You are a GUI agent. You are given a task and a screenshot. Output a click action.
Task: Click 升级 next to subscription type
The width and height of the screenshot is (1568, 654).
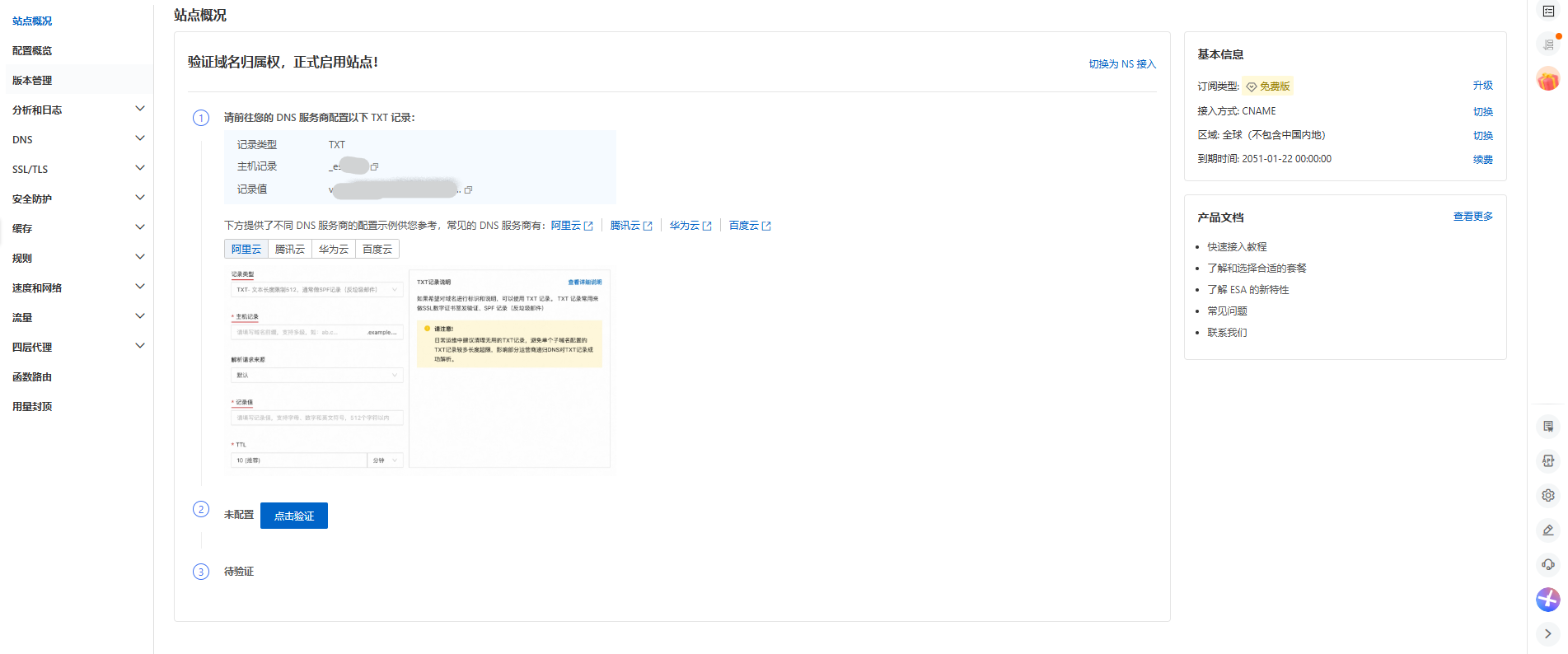tap(1483, 86)
